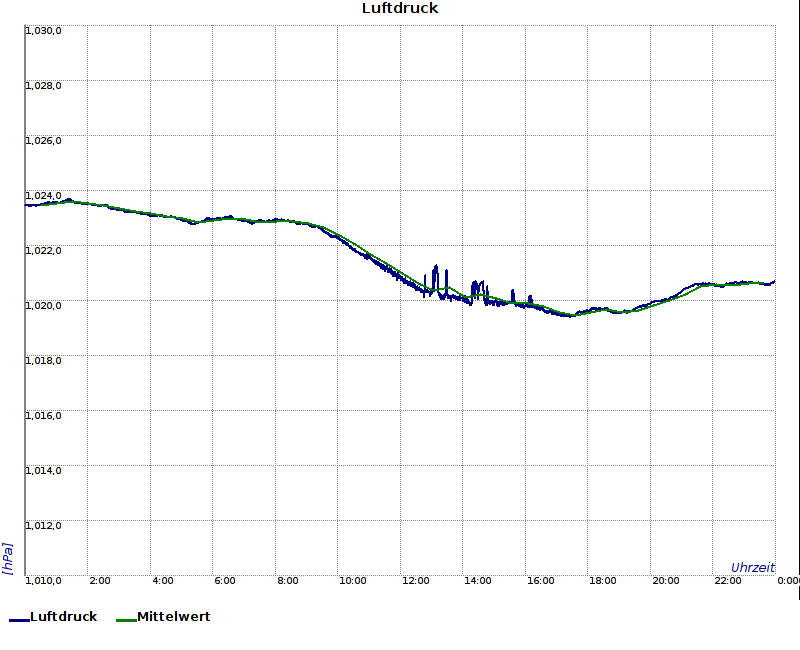Click the 1,030,0 y-axis value

click(x=43, y=31)
